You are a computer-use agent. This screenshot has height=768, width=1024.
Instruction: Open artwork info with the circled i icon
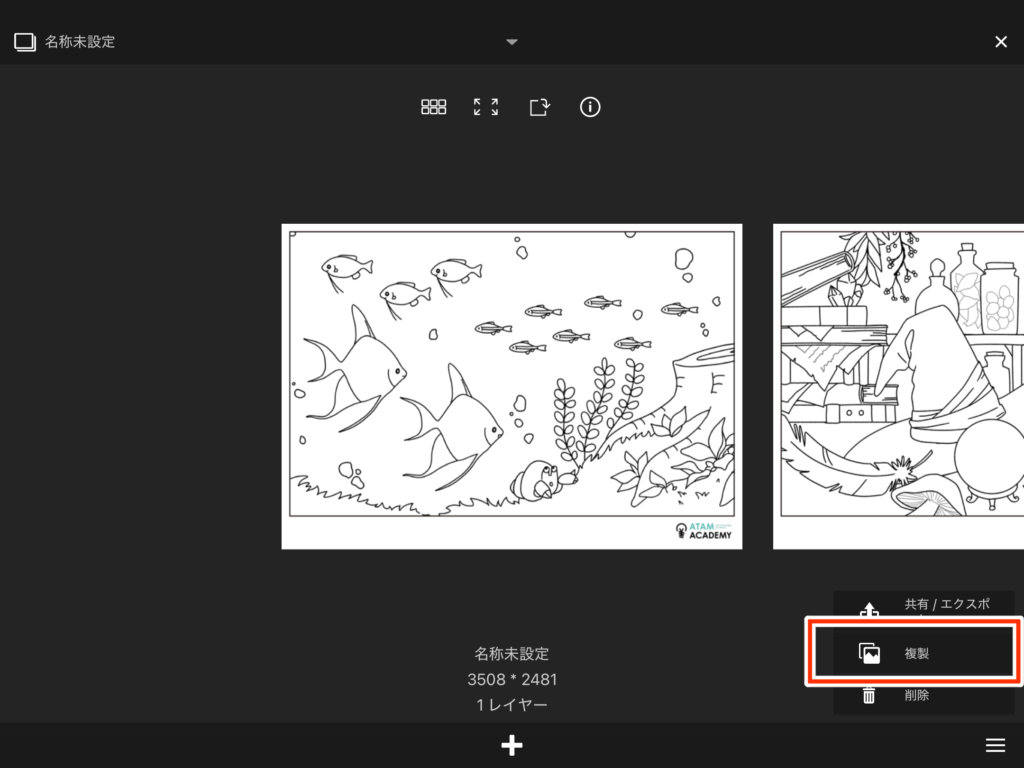tap(590, 107)
